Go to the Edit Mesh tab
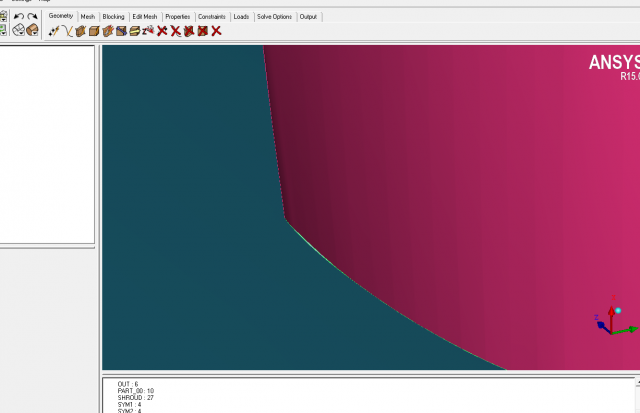 tap(144, 17)
